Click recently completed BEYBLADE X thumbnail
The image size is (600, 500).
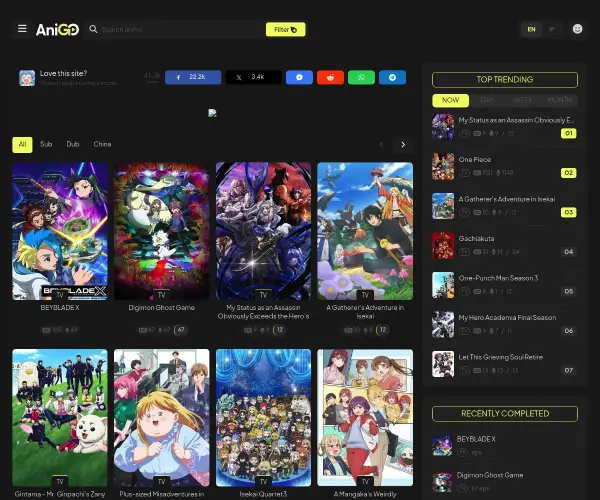click(442, 446)
